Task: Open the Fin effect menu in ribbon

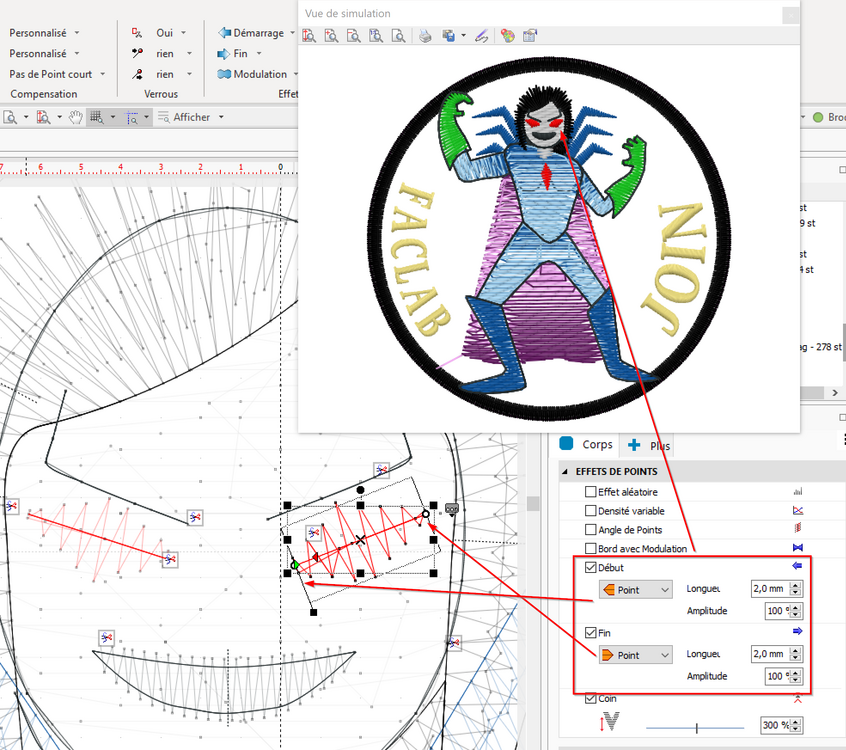Action: coord(240,53)
